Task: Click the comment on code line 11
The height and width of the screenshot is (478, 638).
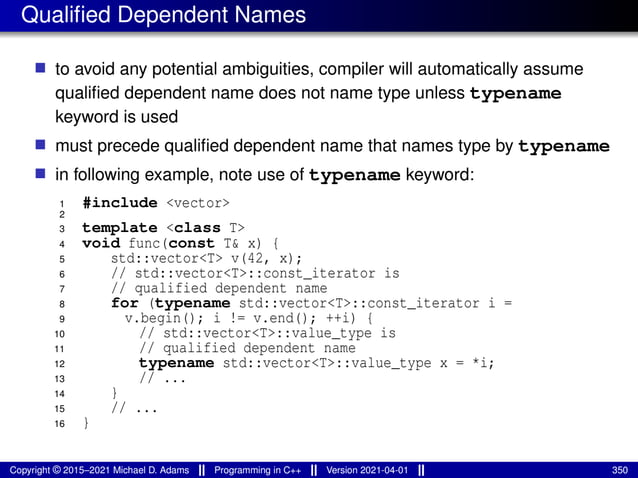Action: pyautogui.click(x=247, y=348)
